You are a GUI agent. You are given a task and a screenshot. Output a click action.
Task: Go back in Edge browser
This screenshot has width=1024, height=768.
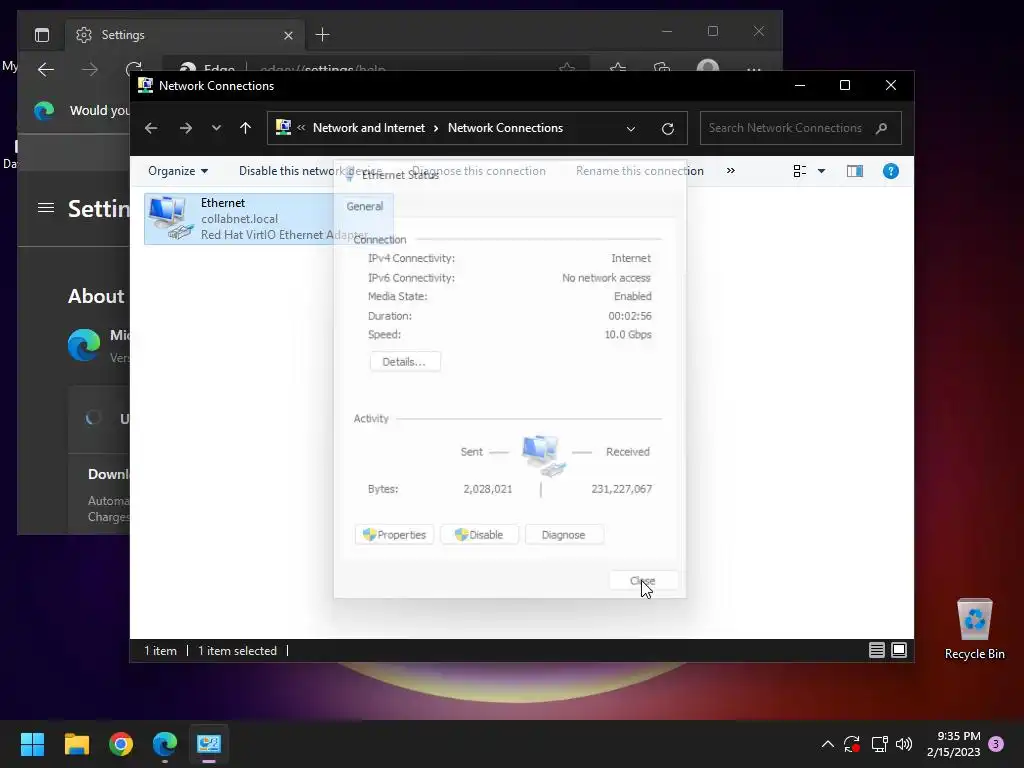46,69
